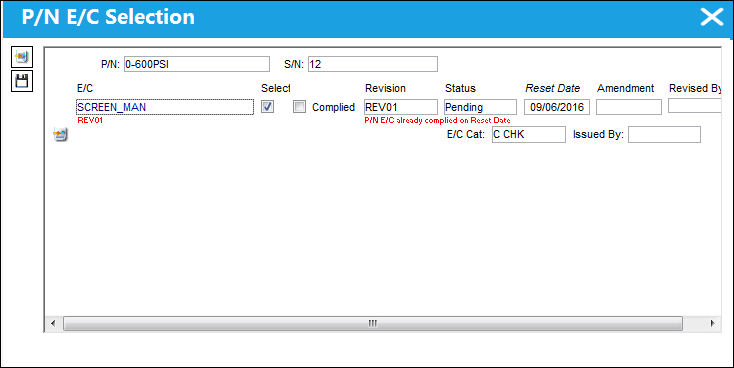This screenshot has height=368, width=734.
Task: Click the small icon beside the E/C Cat row
Action: [60, 135]
